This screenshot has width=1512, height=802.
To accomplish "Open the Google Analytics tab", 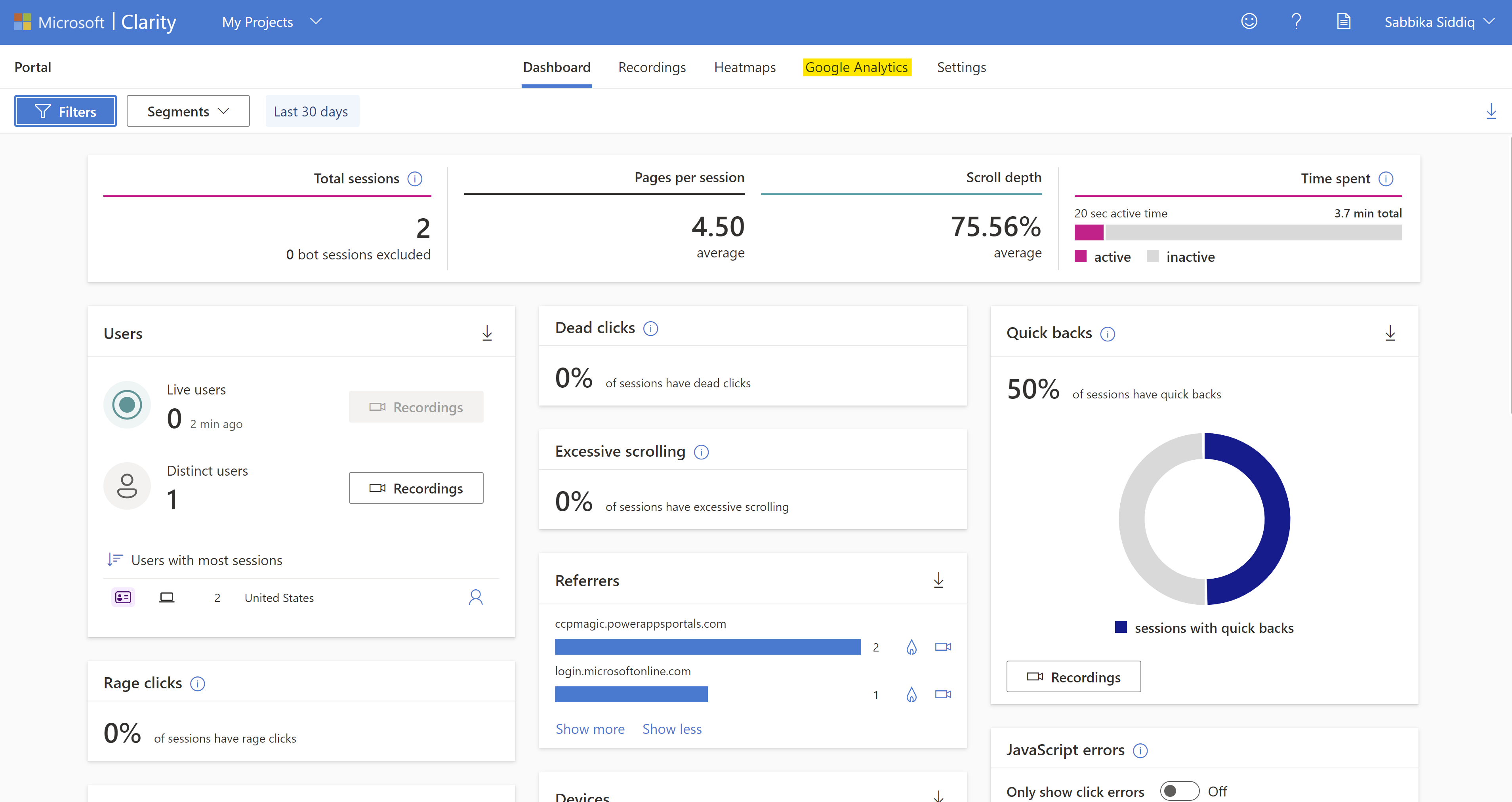I will tap(856, 67).
